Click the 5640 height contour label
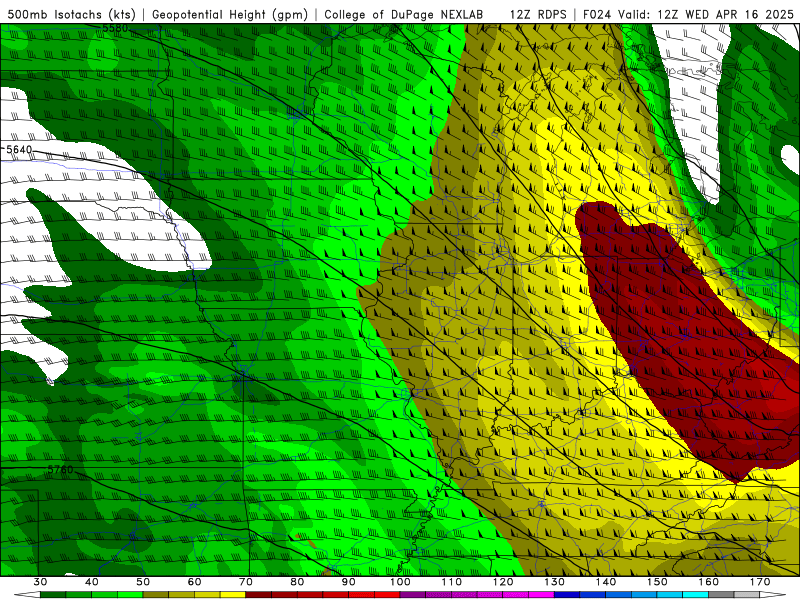The height and width of the screenshot is (600, 800). (x=19, y=149)
